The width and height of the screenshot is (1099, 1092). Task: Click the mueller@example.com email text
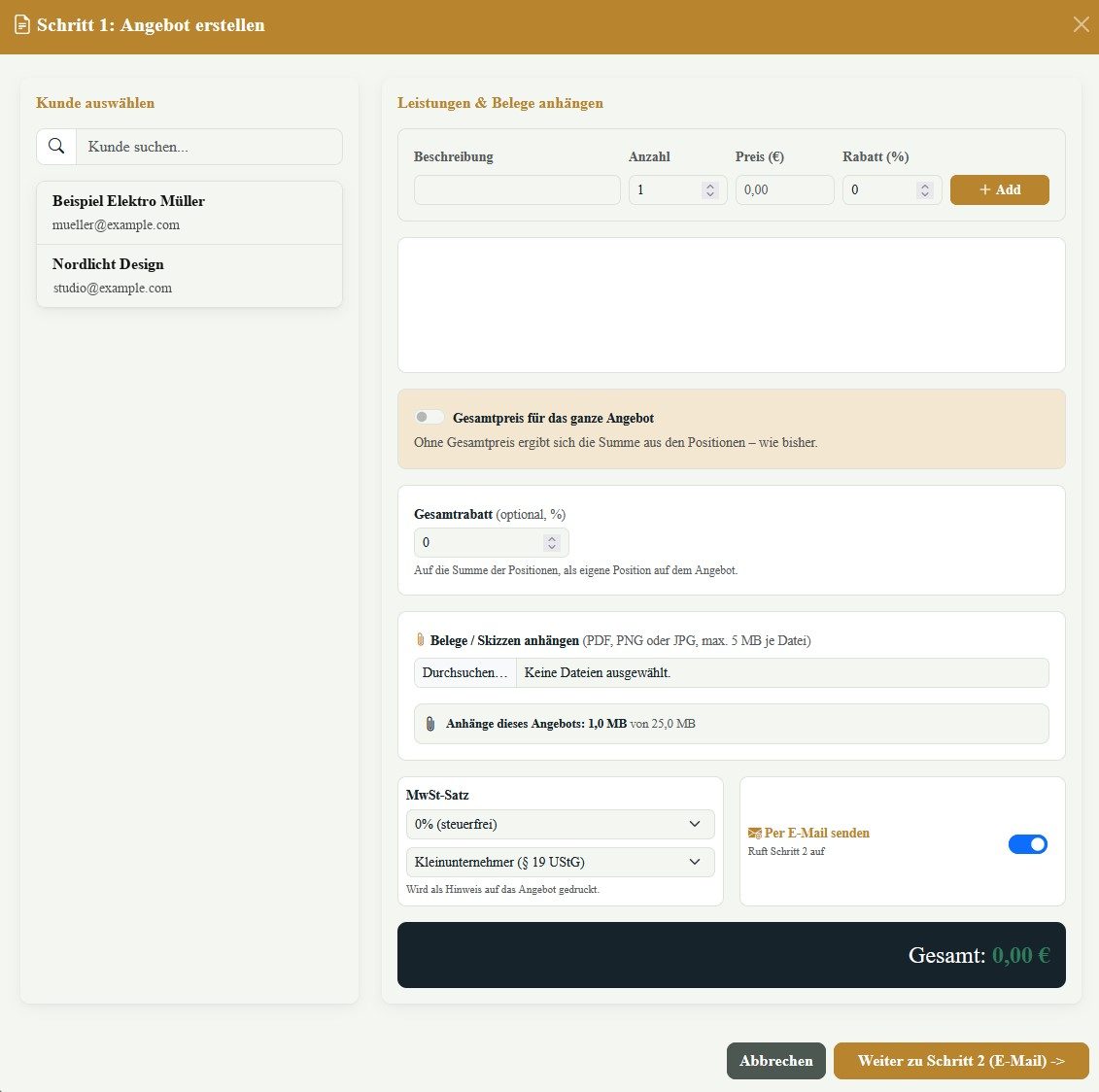click(116, 225)
